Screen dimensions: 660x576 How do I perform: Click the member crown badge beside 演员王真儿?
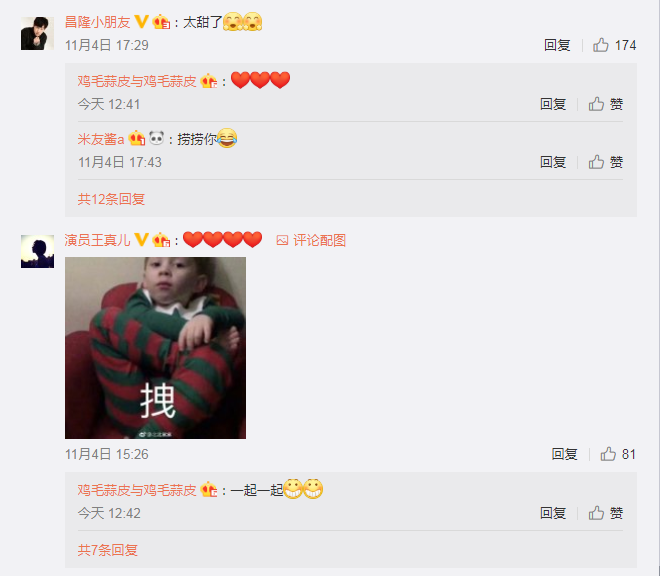(161, 240)
